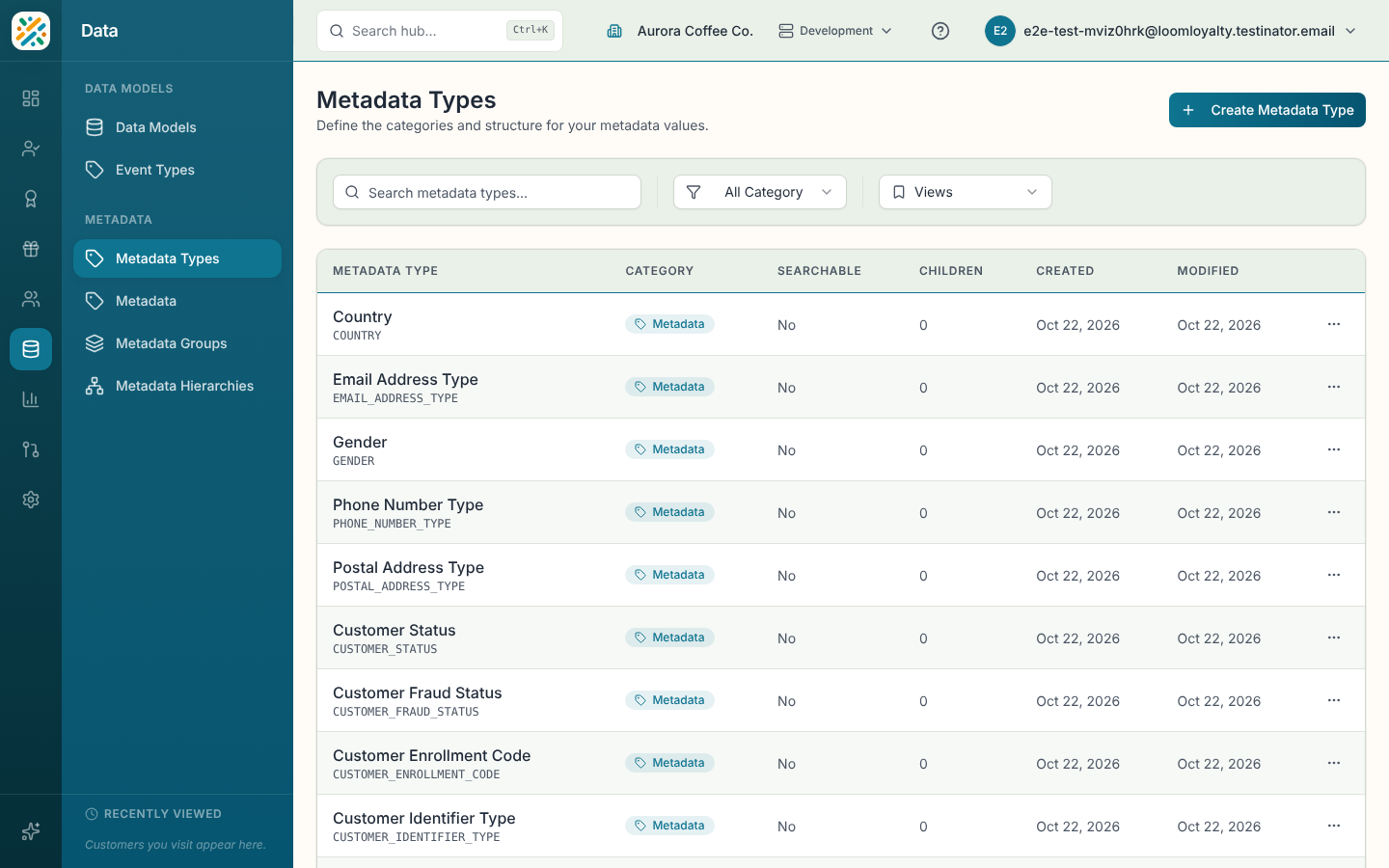
Task: Select Metadata Types in sidebar
Action: (x=177, y=258)
